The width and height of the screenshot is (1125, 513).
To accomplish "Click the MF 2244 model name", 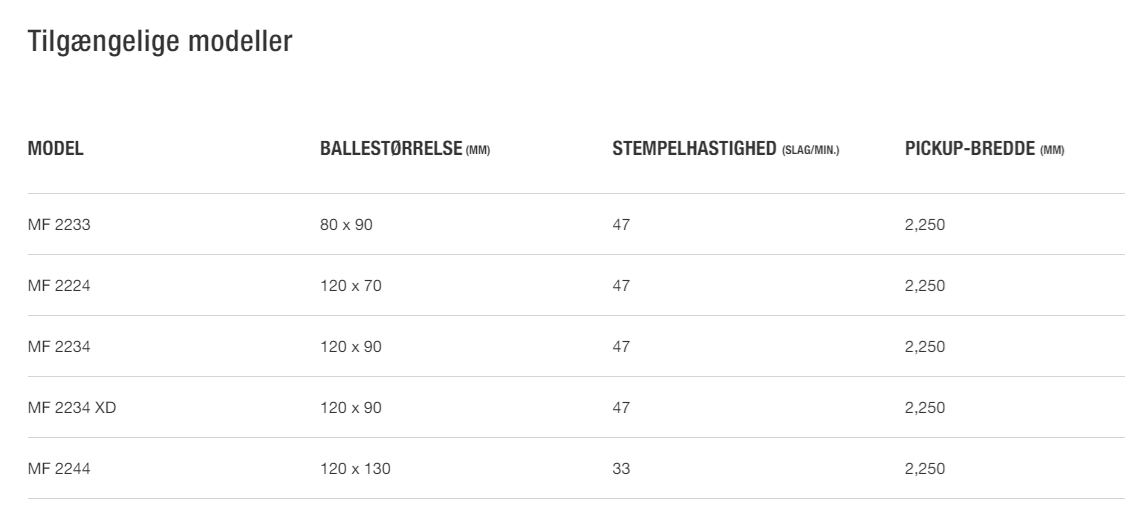I will [59, 469].
